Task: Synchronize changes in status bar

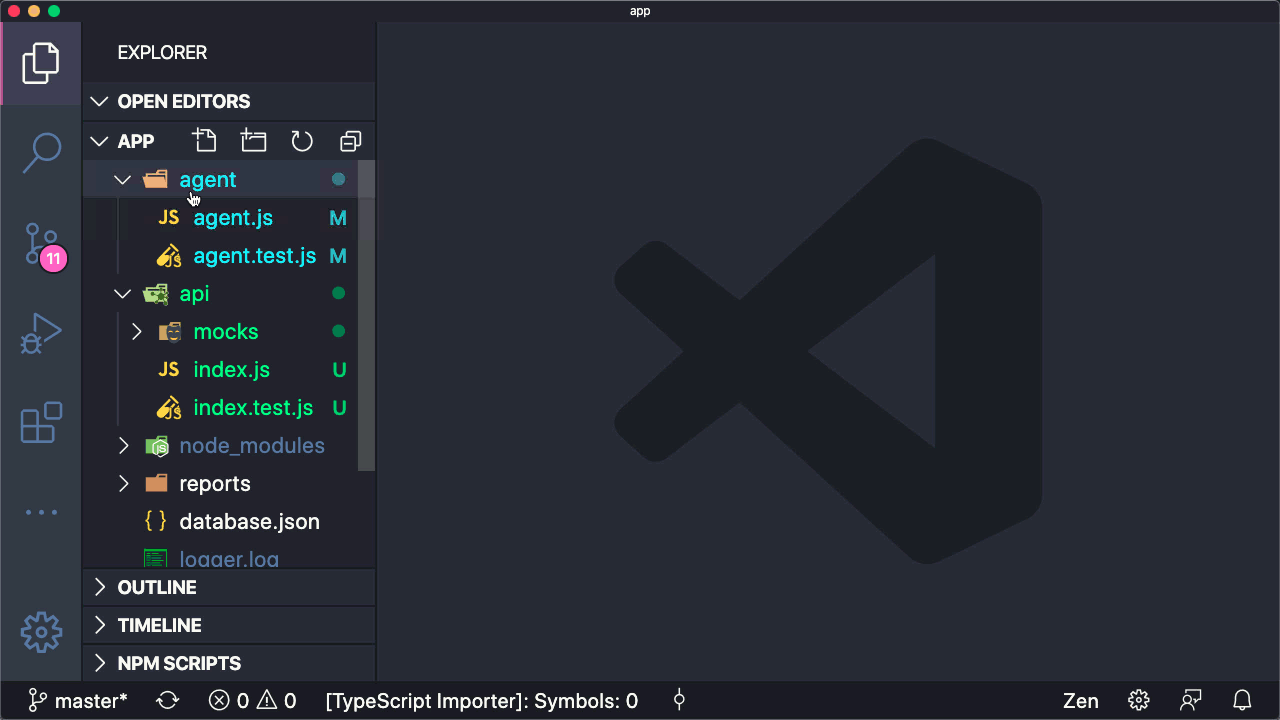Action: 168,701
